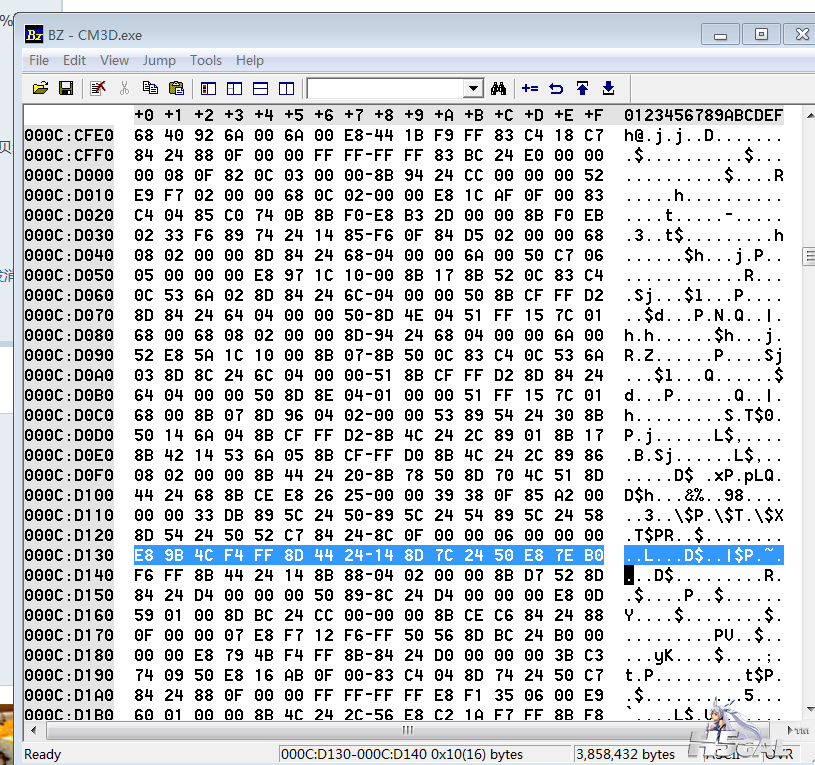Click the highlighted ASCII text in row 000C:D130
This screenshot has height=765, width=815.
(x=704, y=555)
